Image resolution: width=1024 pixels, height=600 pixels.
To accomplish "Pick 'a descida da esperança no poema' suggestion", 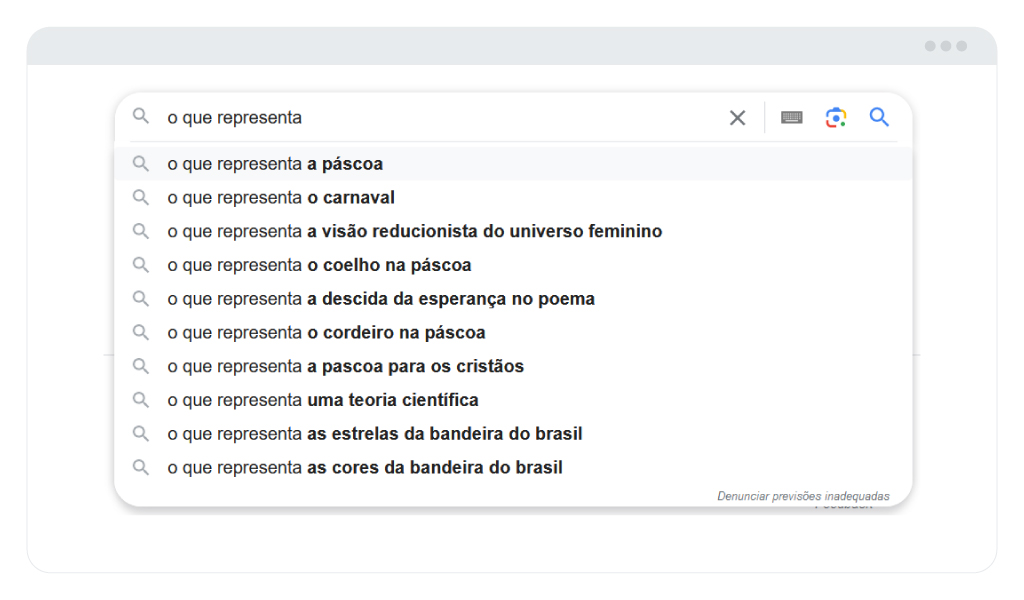I will pyautogui.click(x=513, y=298).
